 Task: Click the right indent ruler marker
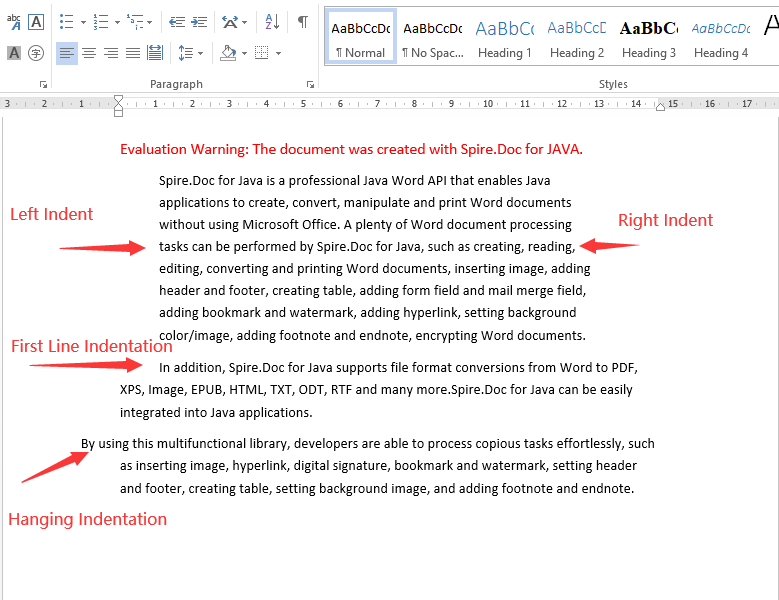click(660, 107)
